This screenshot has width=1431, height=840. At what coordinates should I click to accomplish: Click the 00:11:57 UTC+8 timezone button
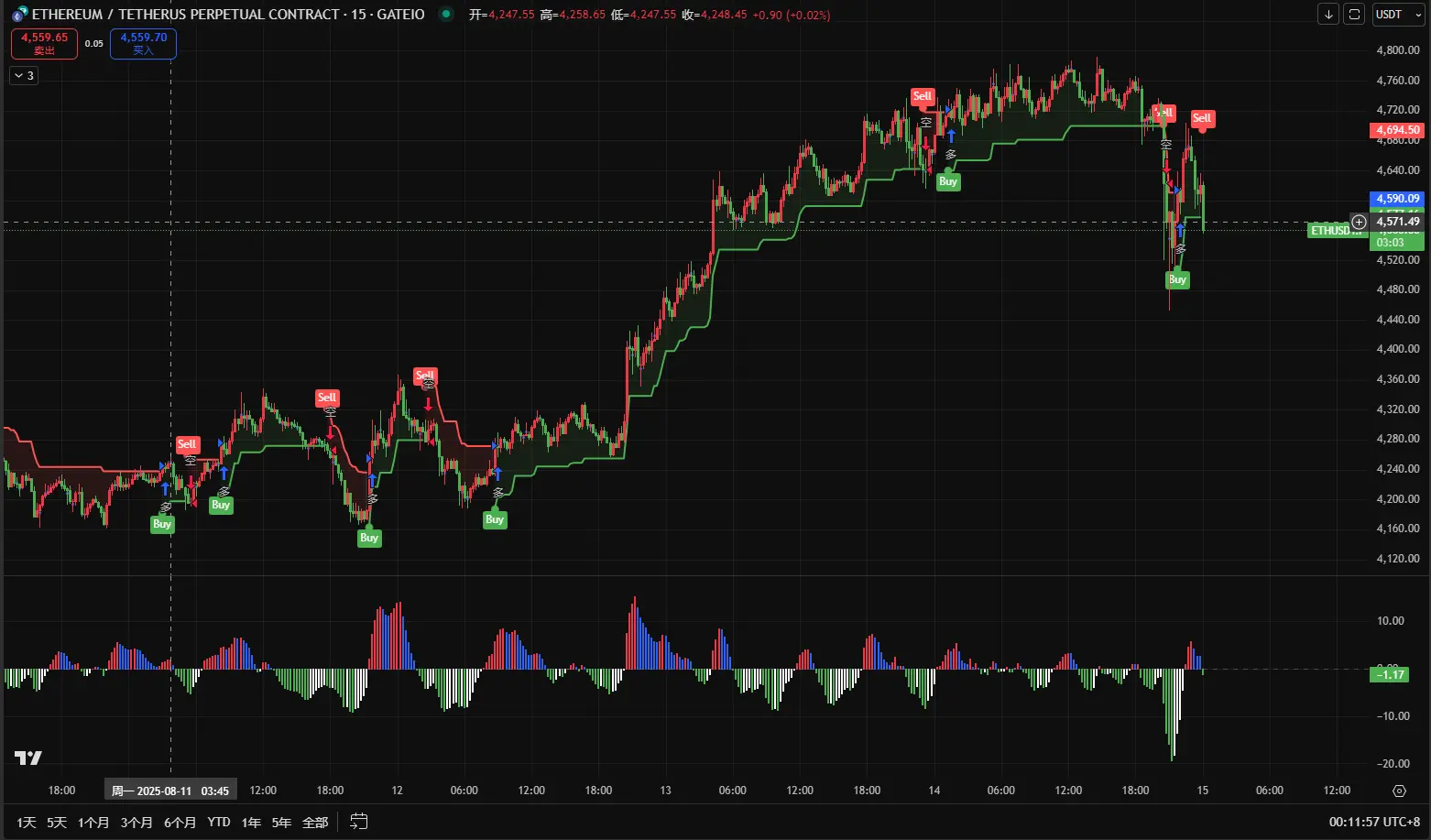1374,823
